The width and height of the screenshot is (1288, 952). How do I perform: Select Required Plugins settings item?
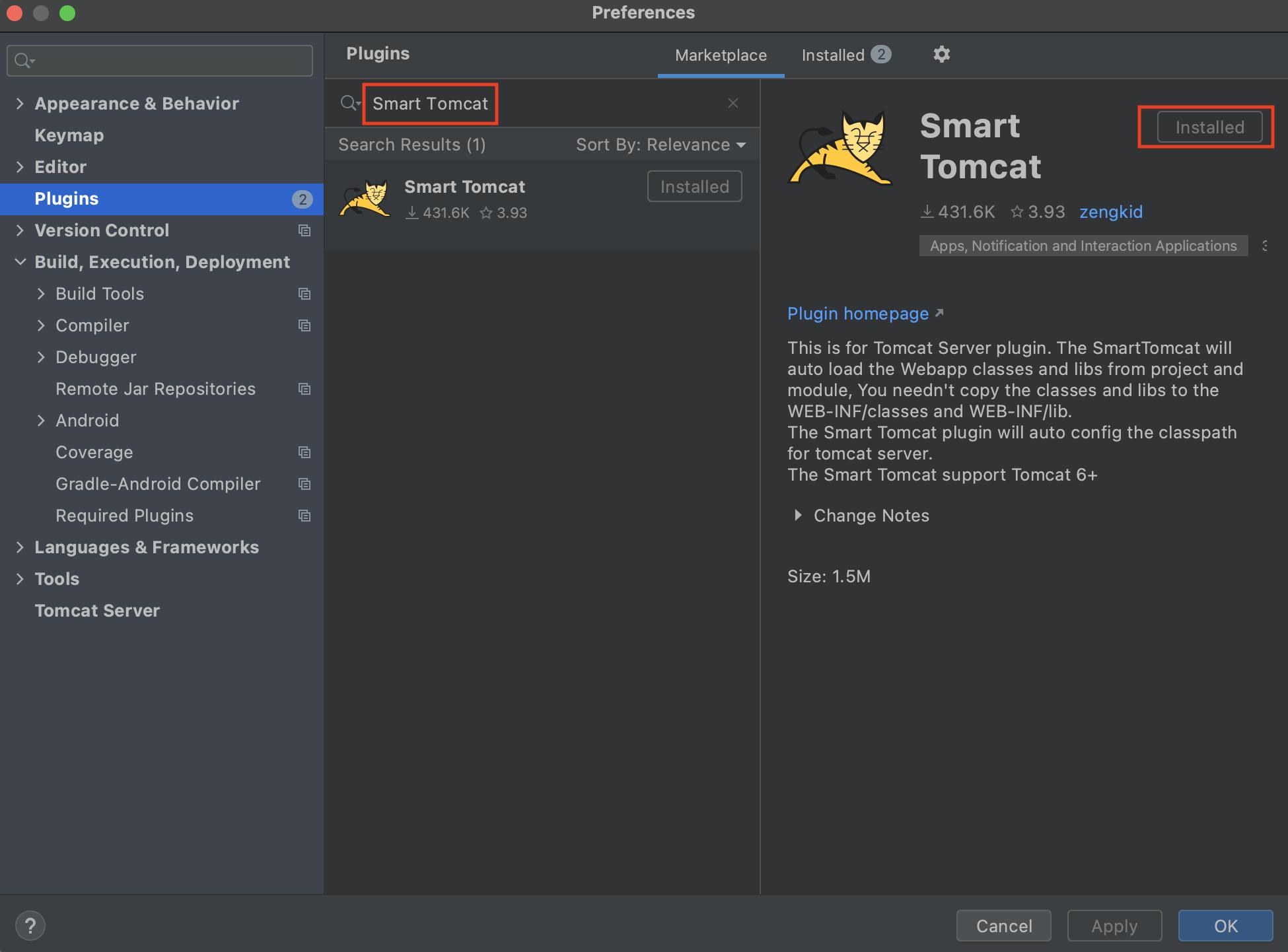coord(125,516)
